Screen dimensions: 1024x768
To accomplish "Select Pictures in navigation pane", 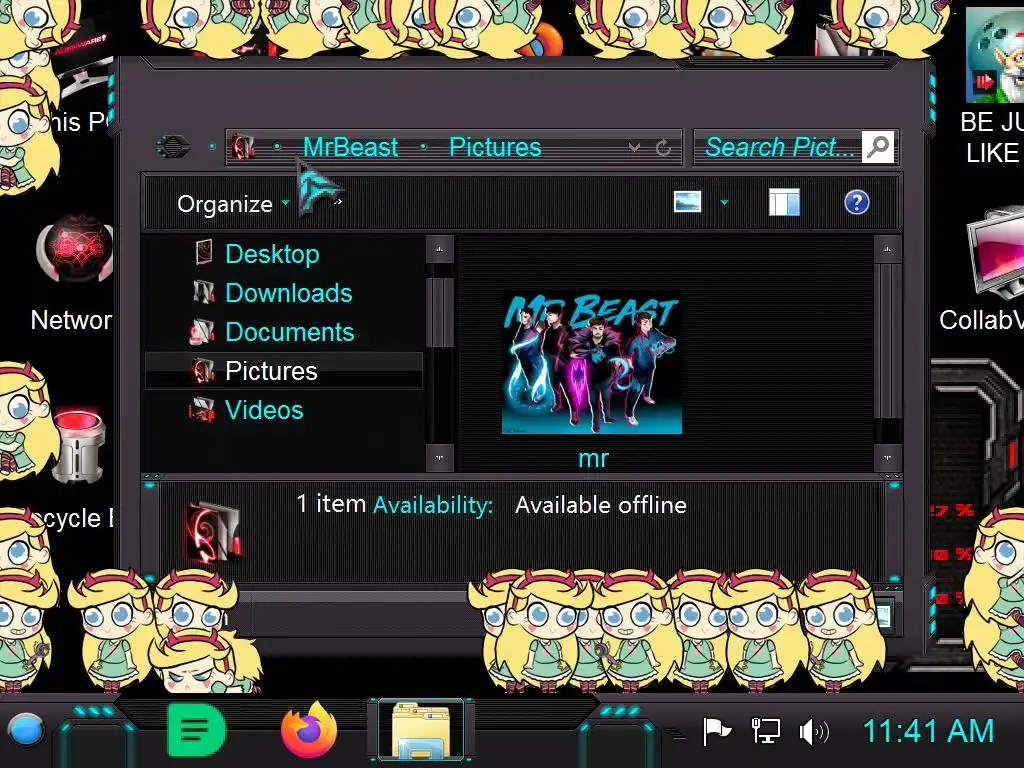I will (284, 371).
